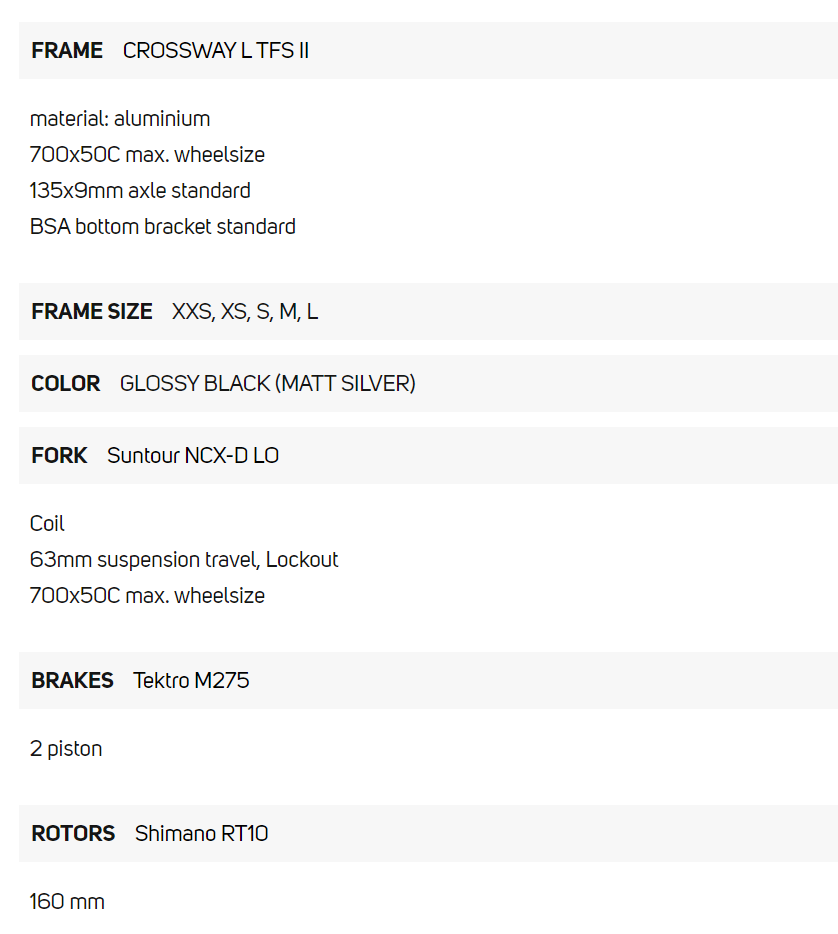838x934 pixels.
Task: Click max. wheelsize line under the fork section
Action: pyautogui.click(x=147, y=596)
